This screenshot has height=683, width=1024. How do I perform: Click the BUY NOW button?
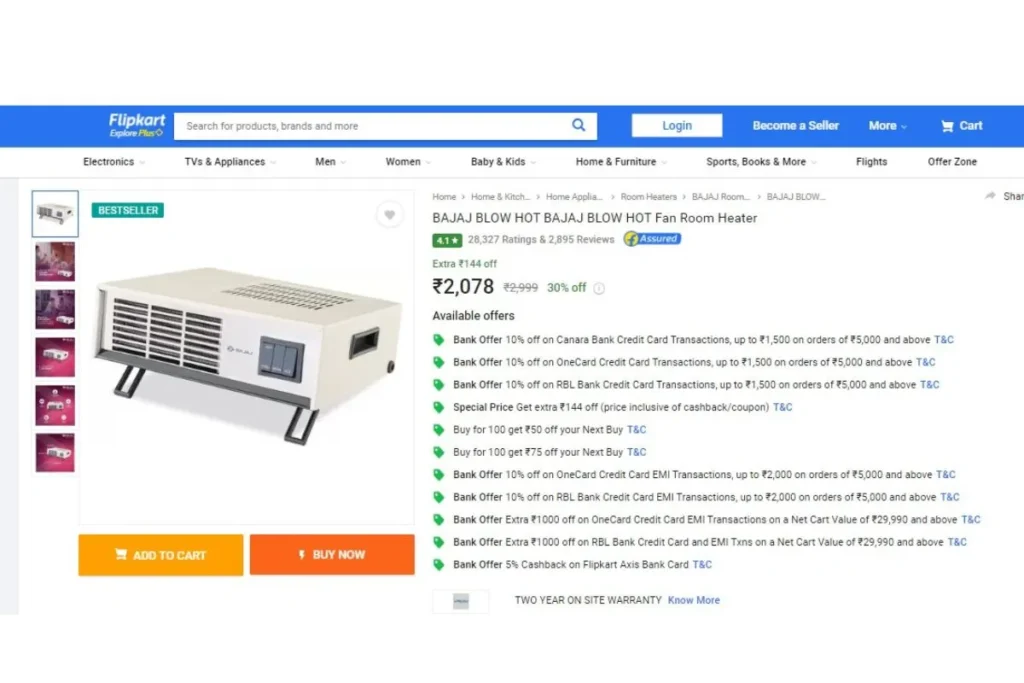coord(332,555)
